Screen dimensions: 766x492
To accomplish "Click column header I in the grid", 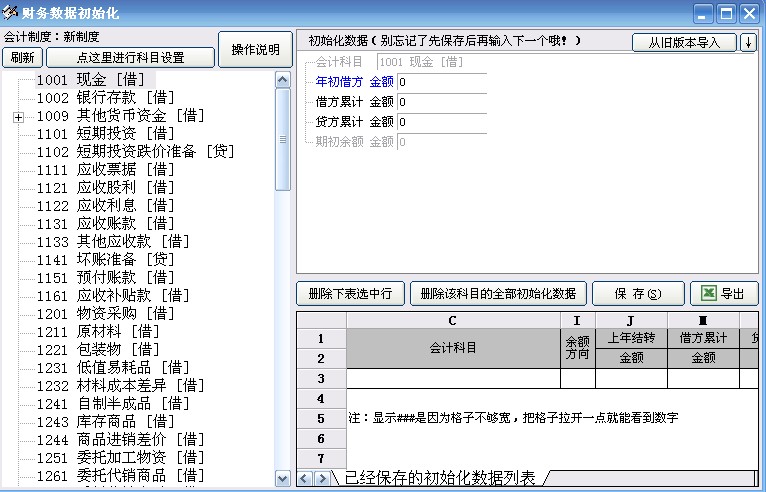I will [x=577, y=321].
